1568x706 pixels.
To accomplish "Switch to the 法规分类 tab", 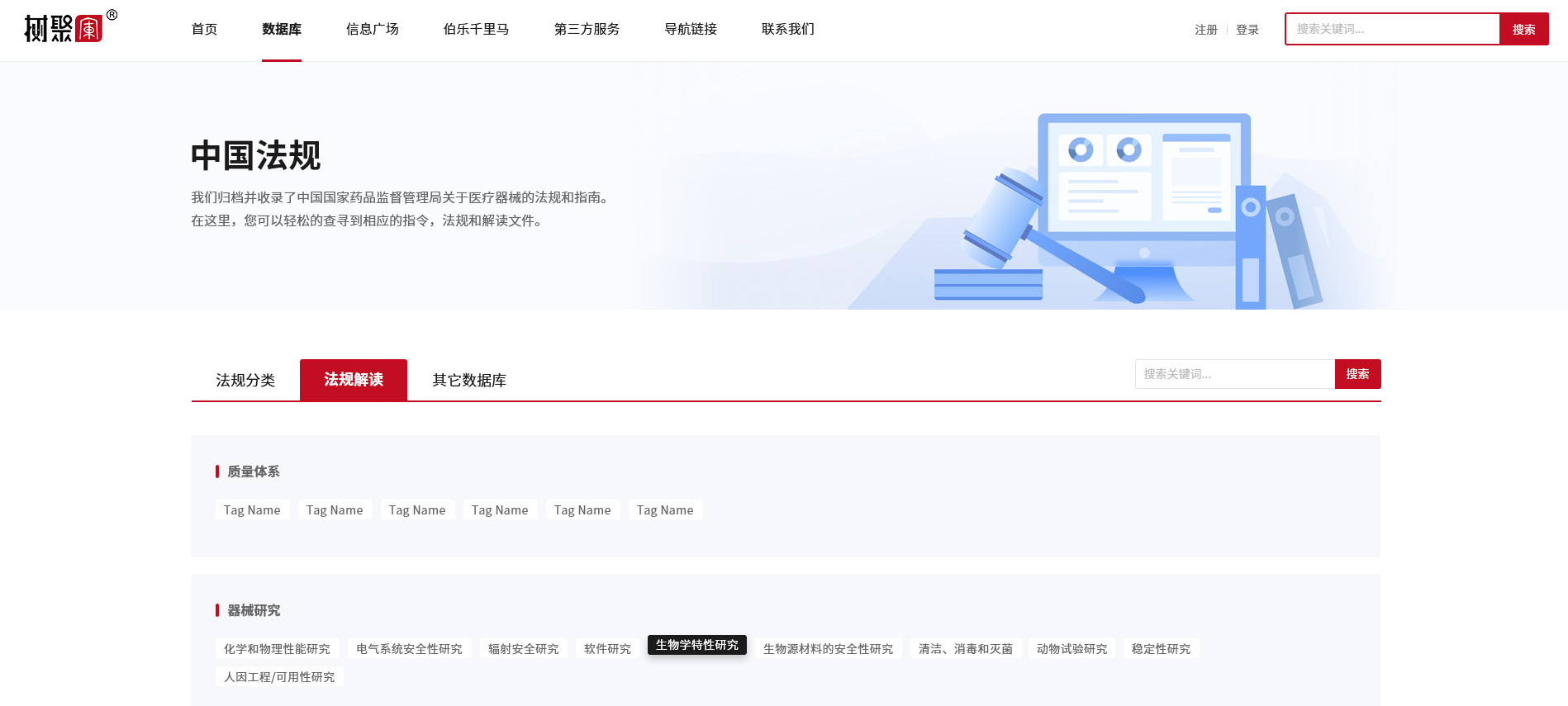I will [245, 380].
